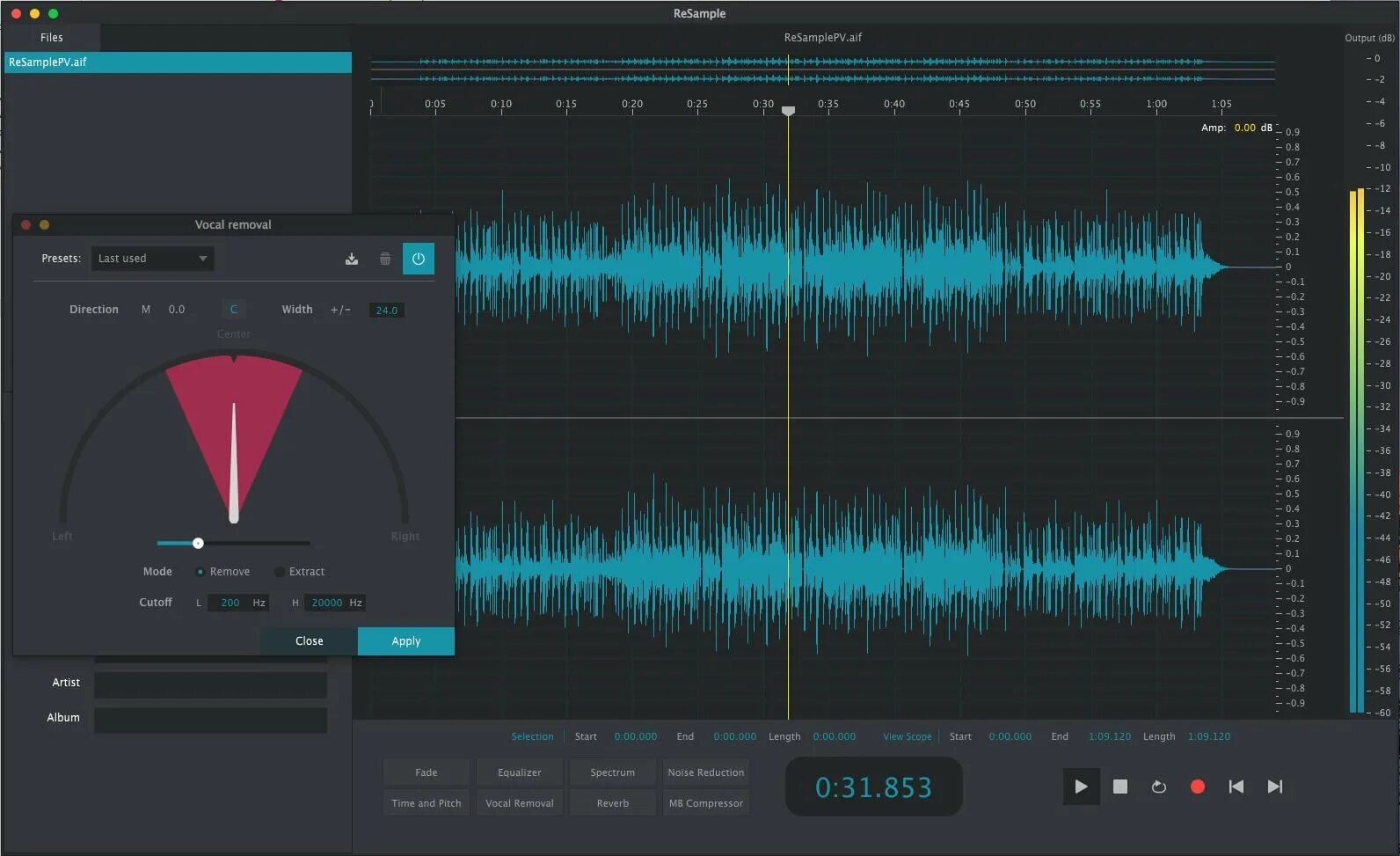
Task: Click the Selection Length value 0:00.000
Action: click(835, 737)
